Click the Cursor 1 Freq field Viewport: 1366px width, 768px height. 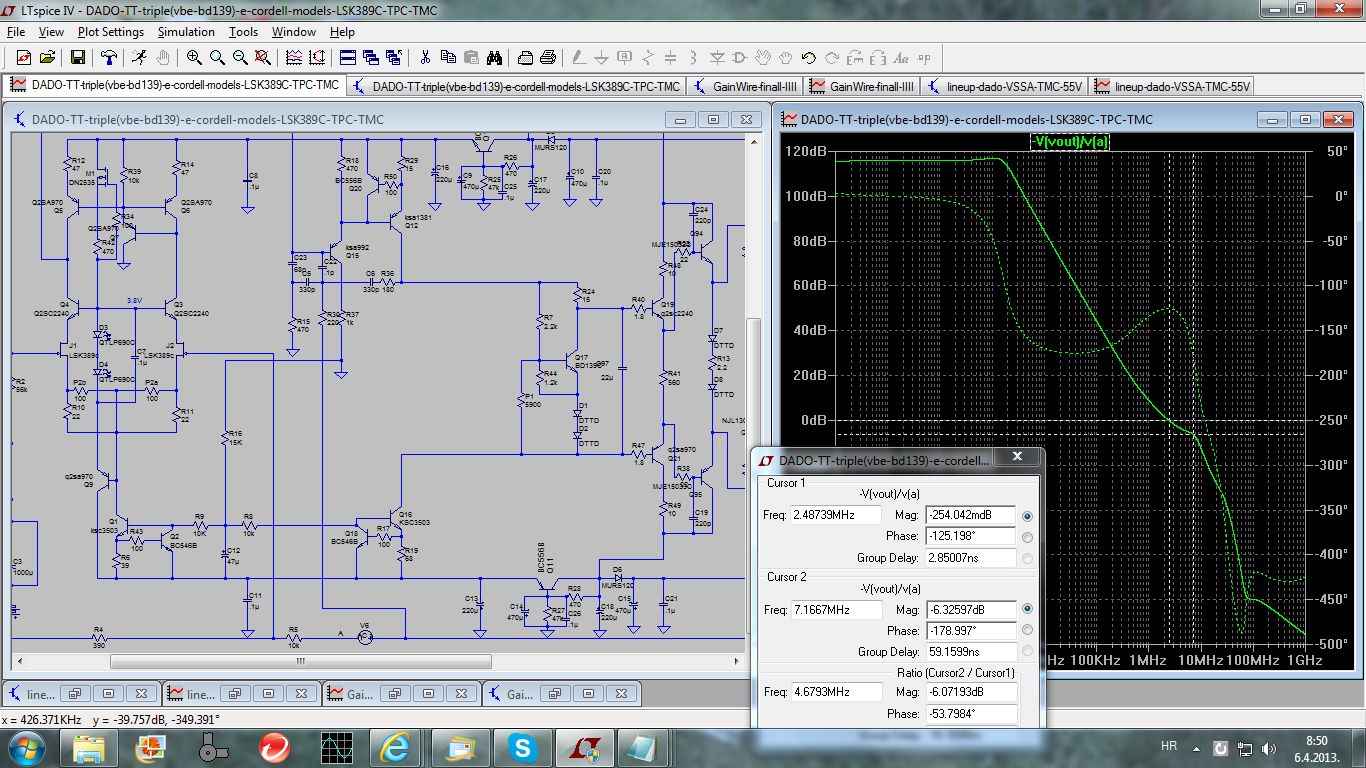point(836,515)
